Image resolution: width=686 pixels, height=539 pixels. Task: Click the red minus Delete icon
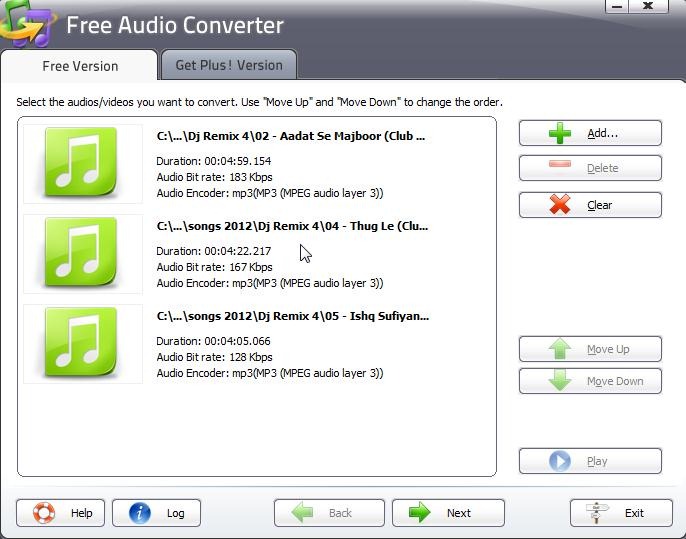point(560,164)
